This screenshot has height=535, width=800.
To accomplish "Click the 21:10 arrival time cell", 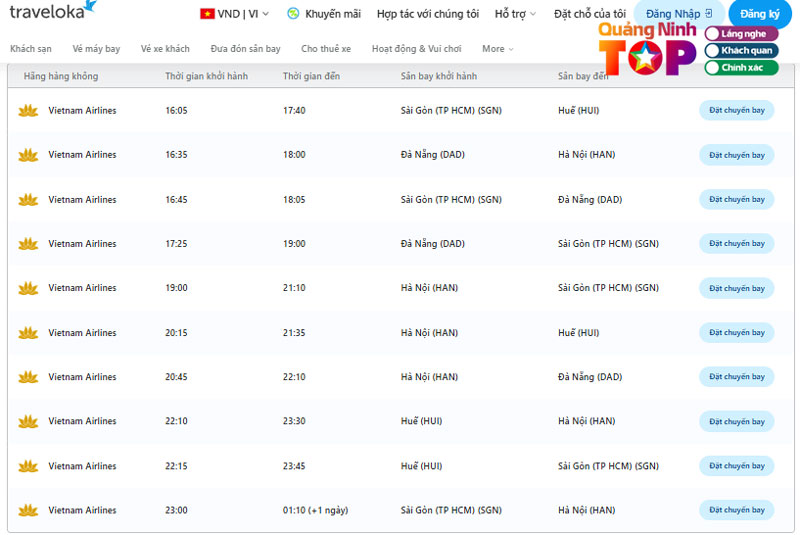I will tap(294, 288).
